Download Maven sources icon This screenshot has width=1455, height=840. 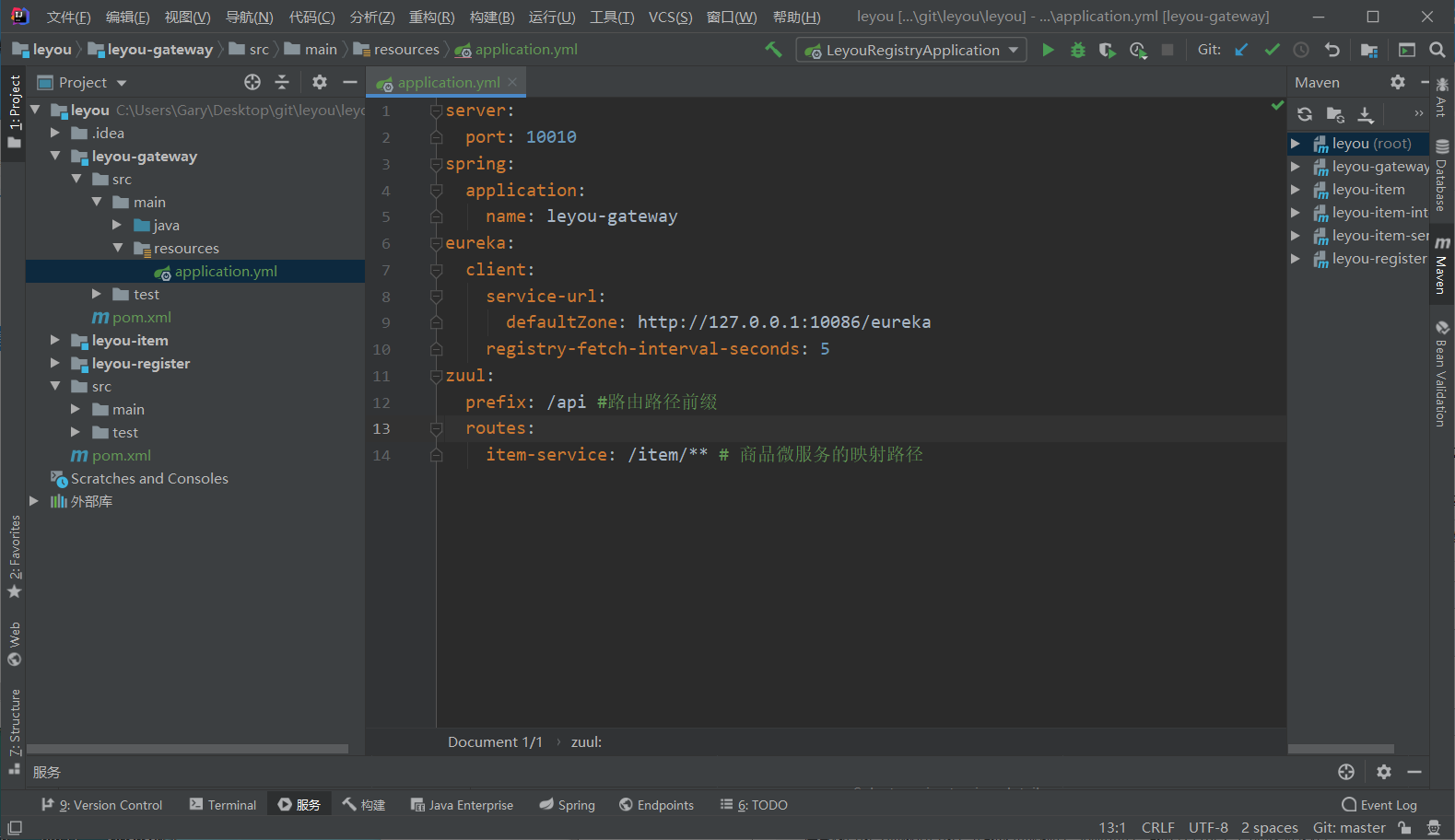tap(1366, 114)
